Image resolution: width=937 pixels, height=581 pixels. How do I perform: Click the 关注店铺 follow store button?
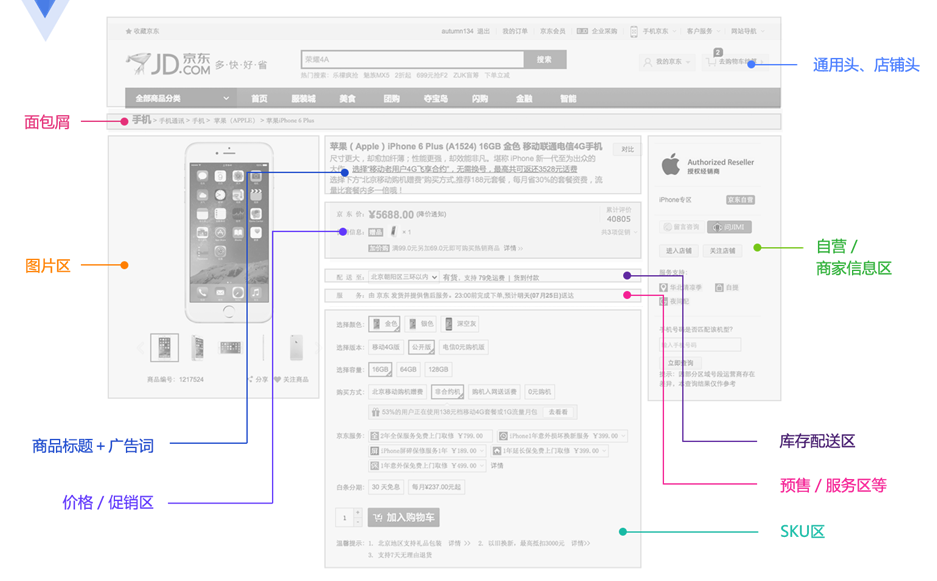(x=722, y=250)
